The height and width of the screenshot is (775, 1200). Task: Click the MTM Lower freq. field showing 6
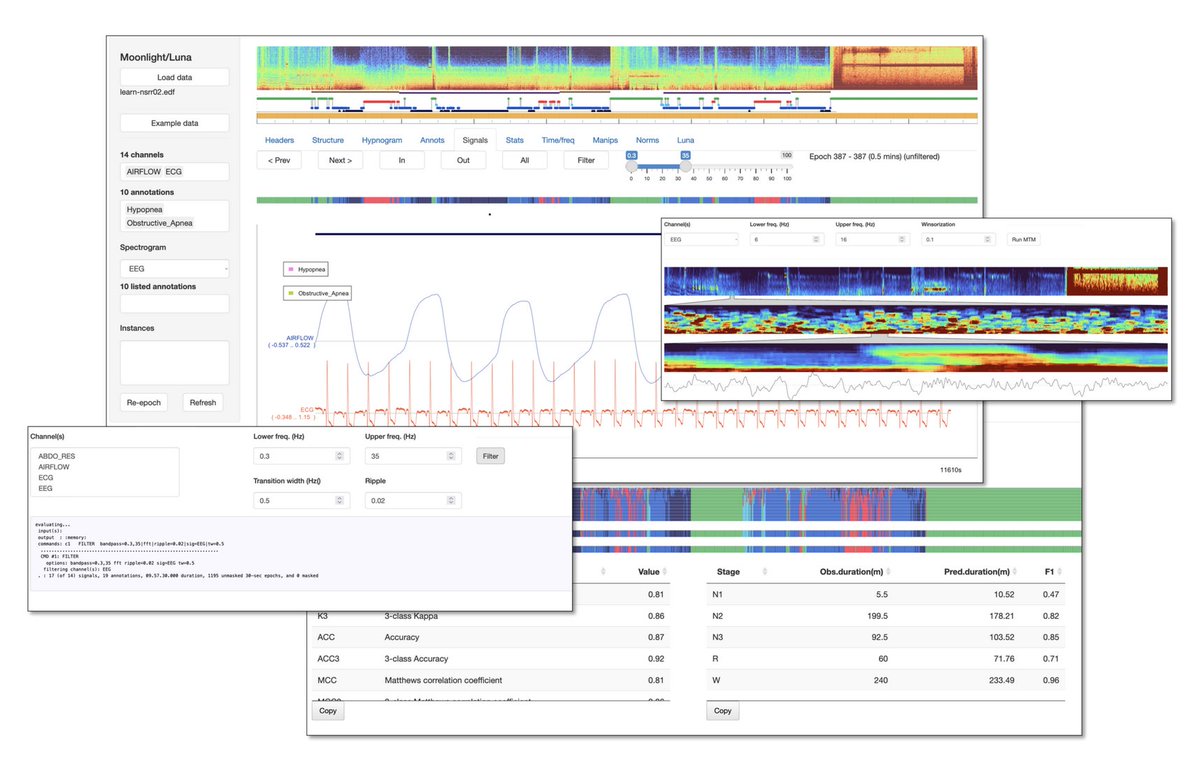pos(787,240)
